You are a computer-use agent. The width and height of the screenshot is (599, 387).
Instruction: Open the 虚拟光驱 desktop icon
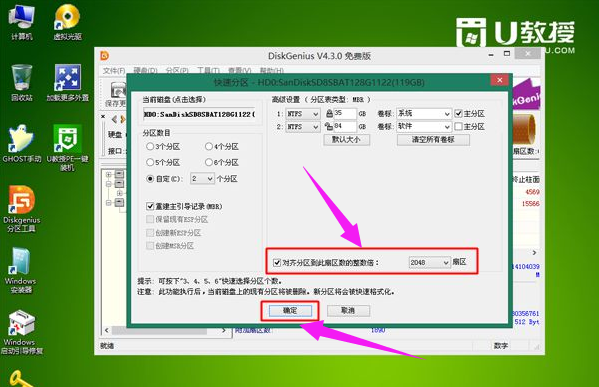68,21
